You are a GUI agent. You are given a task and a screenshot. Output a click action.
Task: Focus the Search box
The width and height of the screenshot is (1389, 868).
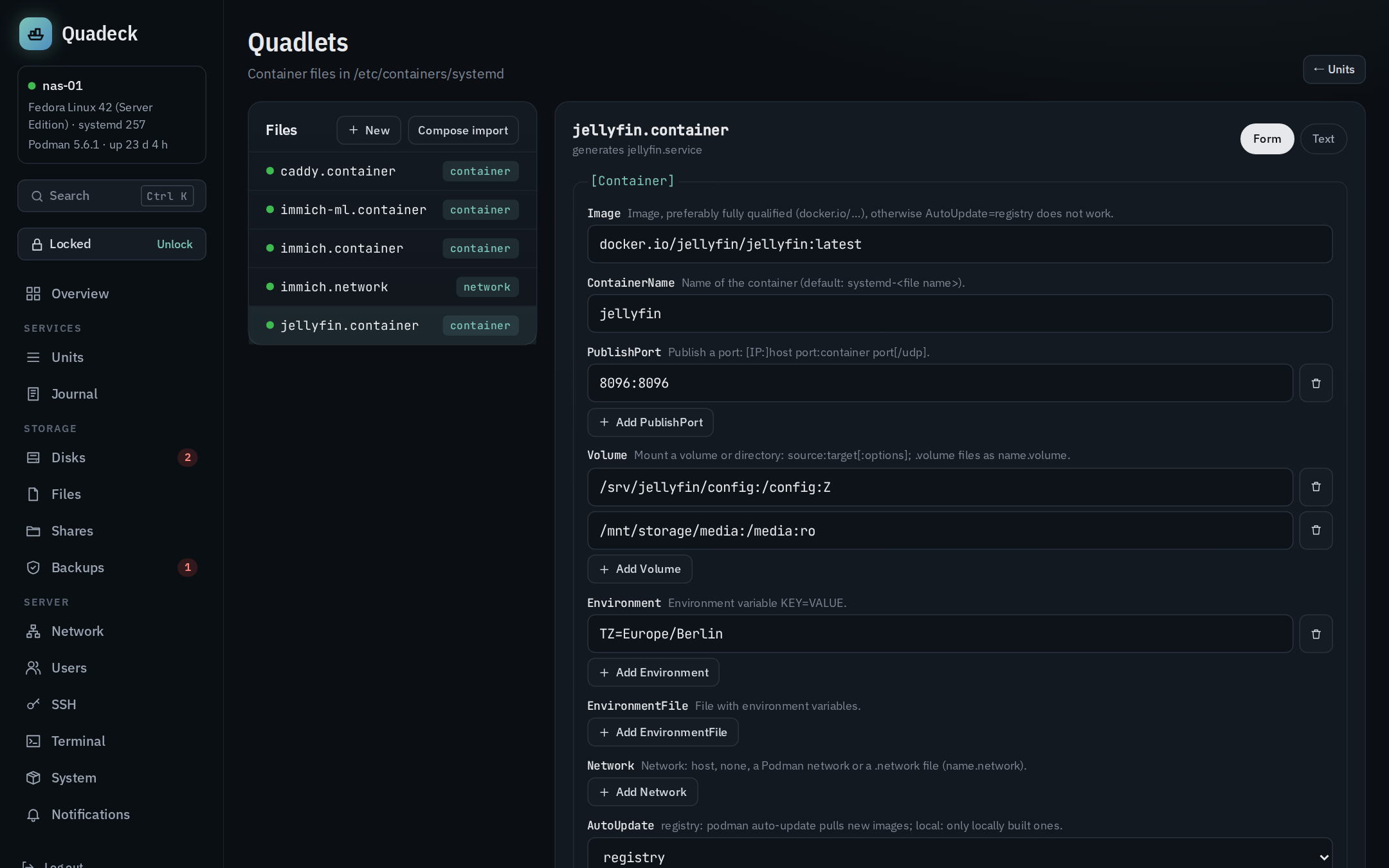(x=112, y=196)
